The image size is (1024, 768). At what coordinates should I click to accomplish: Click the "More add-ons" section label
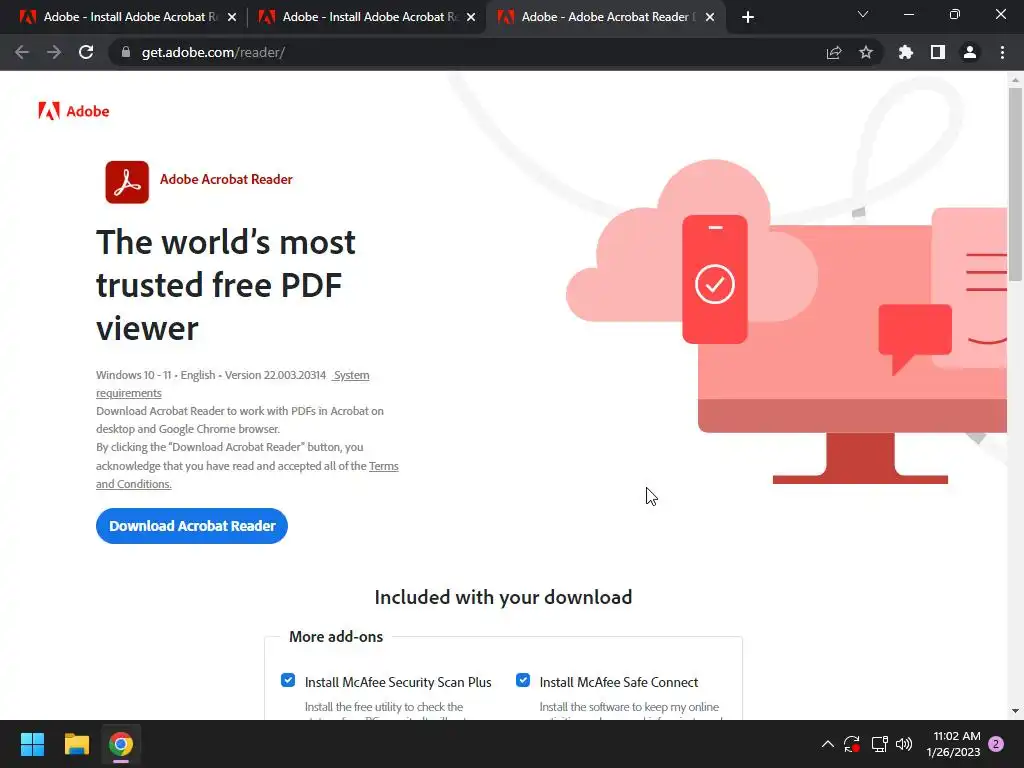(336, 637)
